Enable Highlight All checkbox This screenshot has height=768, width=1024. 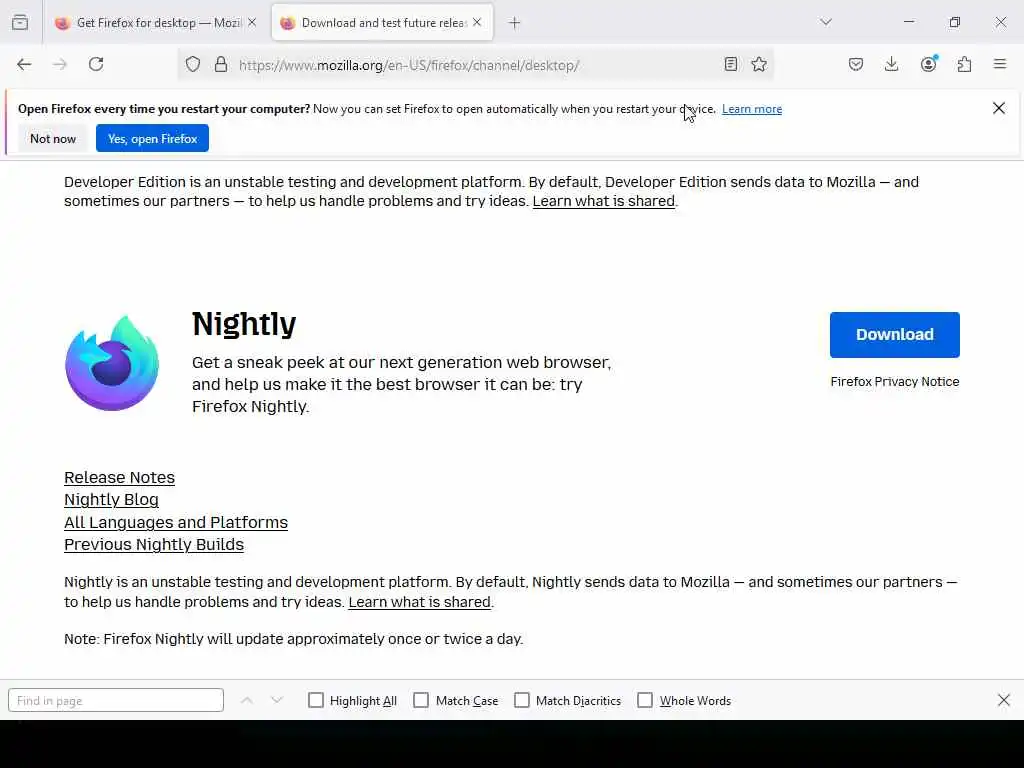tap(315, 700)
